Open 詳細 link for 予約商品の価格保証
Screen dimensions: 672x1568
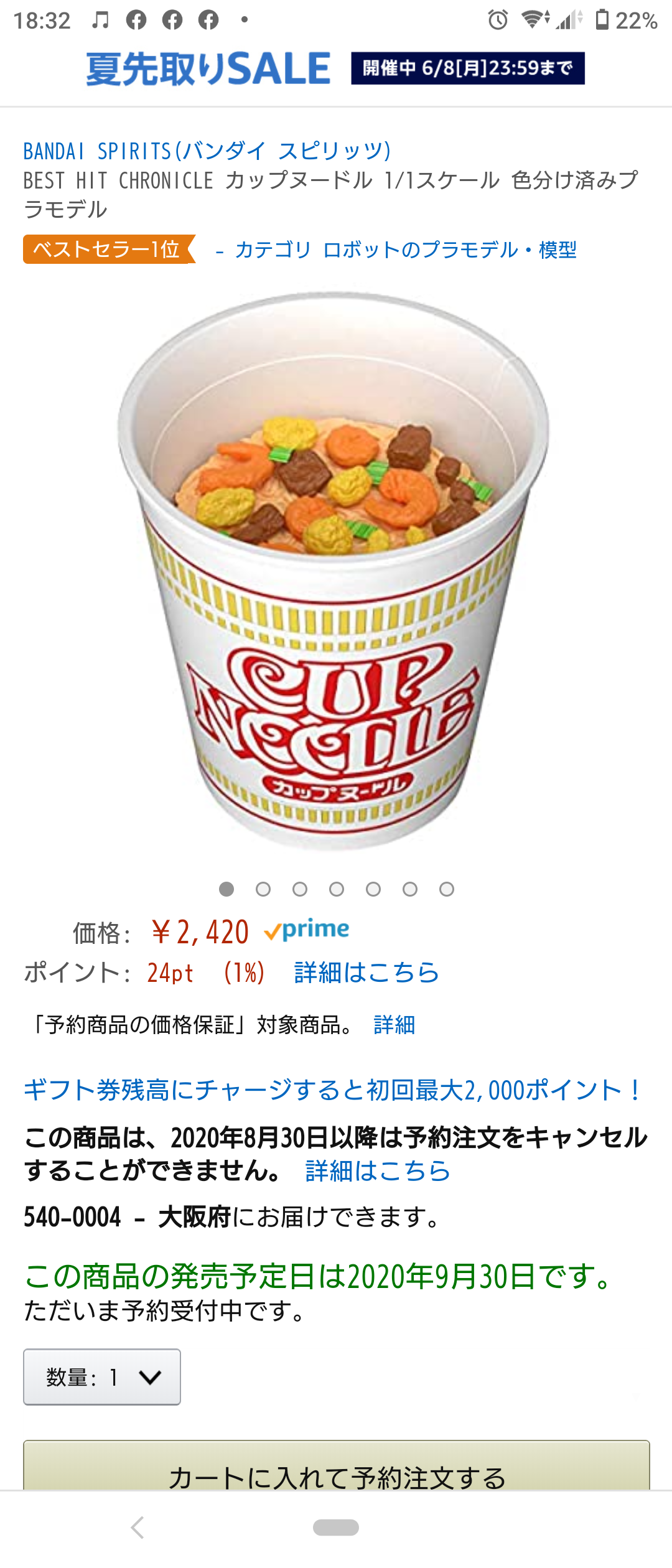coord(394,1024)
